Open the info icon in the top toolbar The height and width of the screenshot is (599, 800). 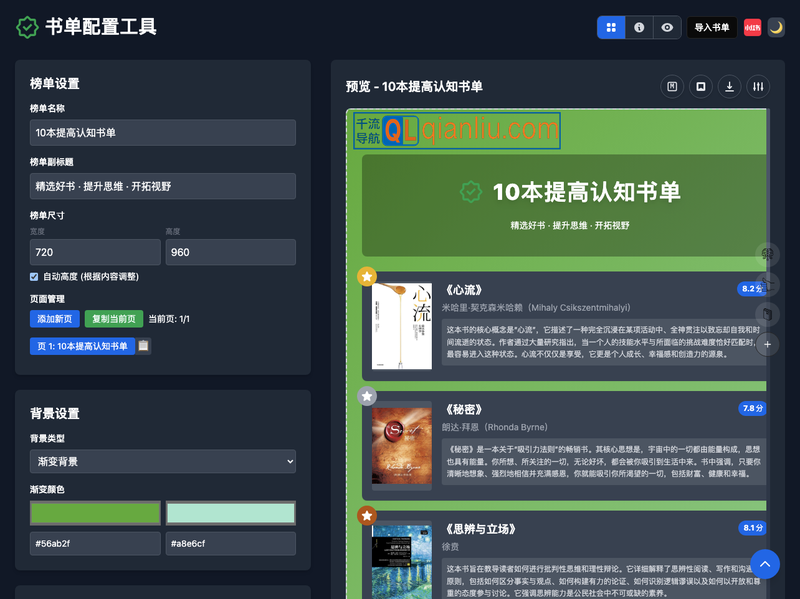639,27
